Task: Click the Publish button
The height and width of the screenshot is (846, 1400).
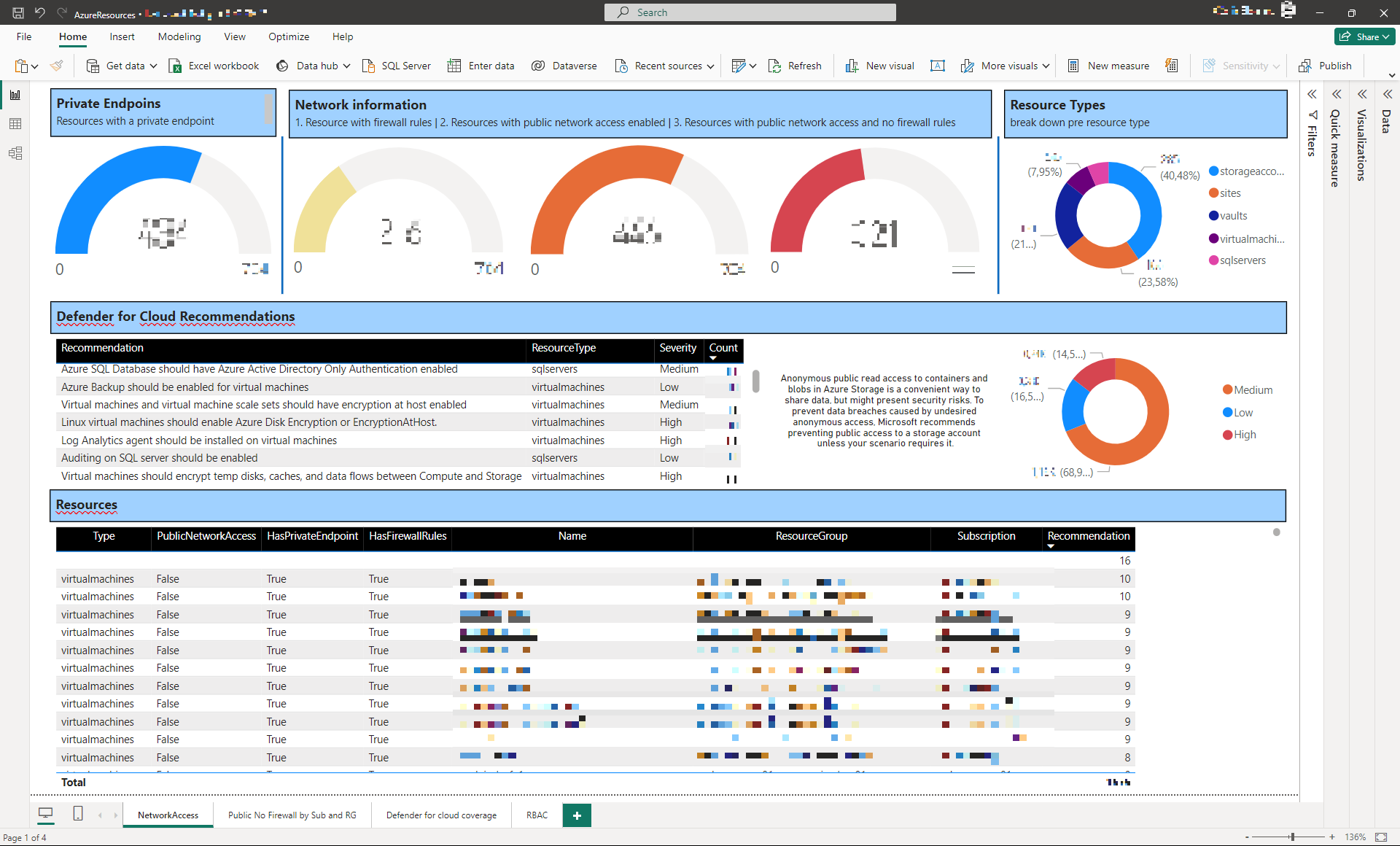Action: coord(1326,66)
